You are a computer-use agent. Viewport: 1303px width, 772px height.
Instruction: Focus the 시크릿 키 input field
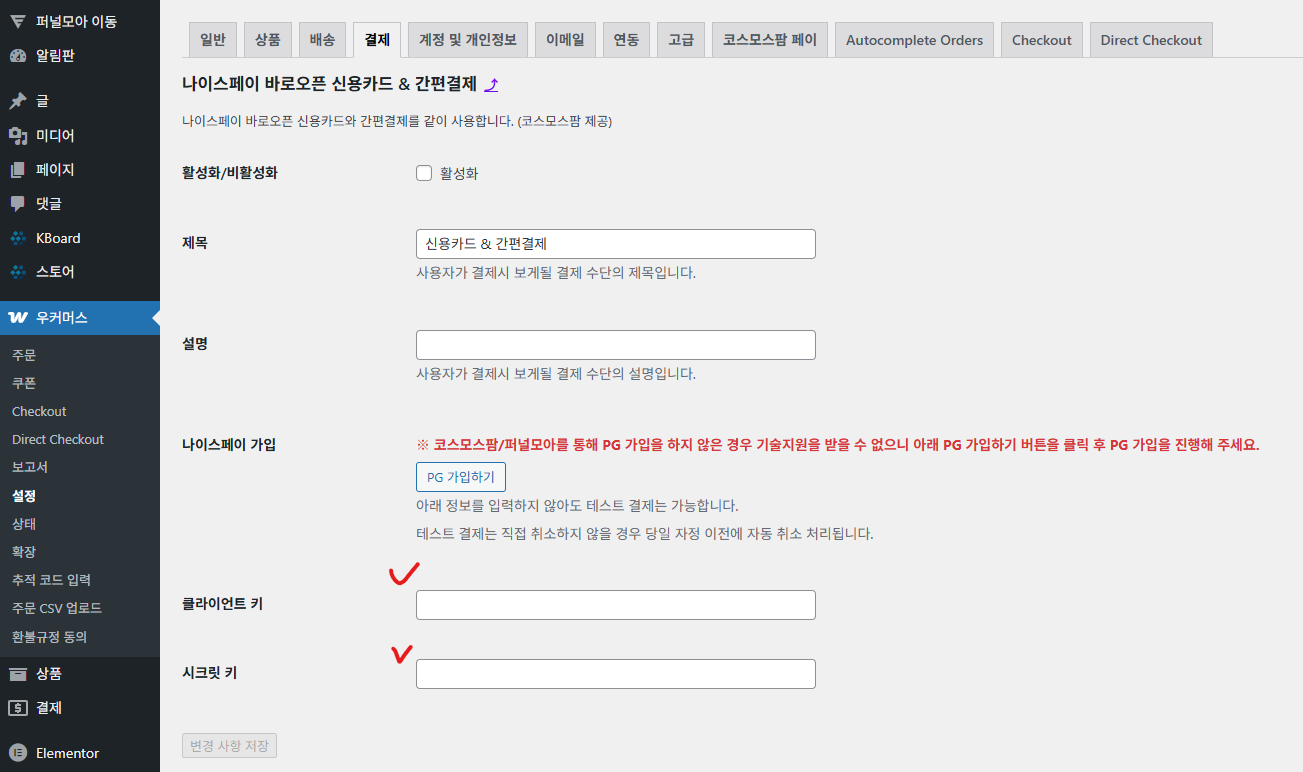616,674
